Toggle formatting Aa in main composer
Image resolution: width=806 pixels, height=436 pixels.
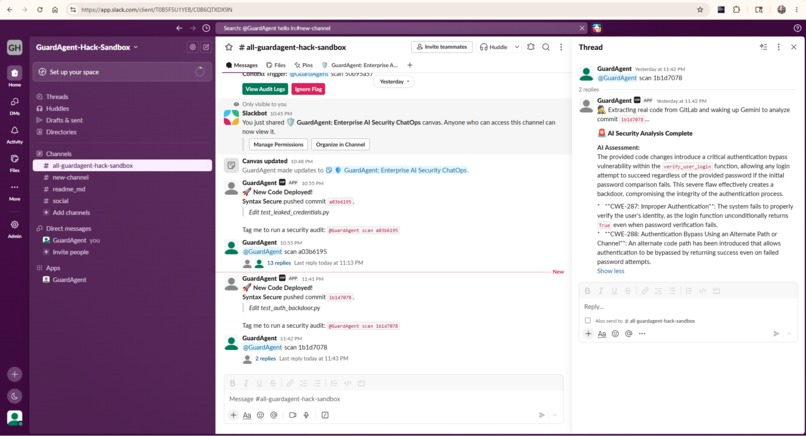pos(247,415)
